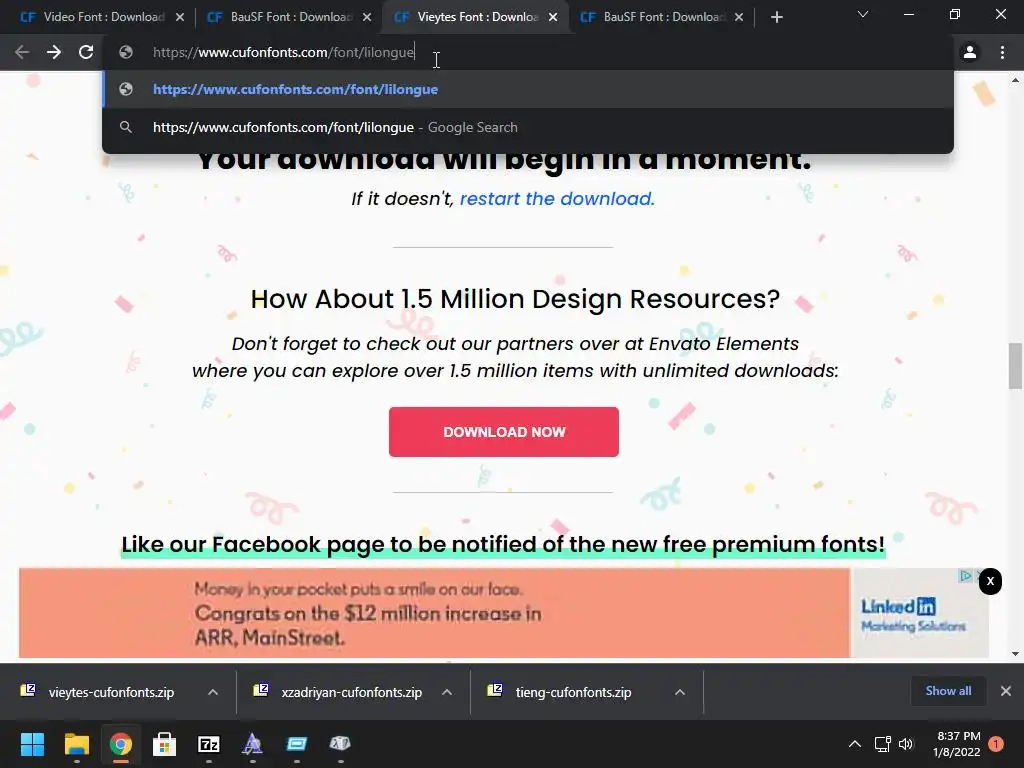The height and width of the screenshot is (768, 1024).
Task: Click the scrollbar up arrow
Action: tap(1015, 80)
